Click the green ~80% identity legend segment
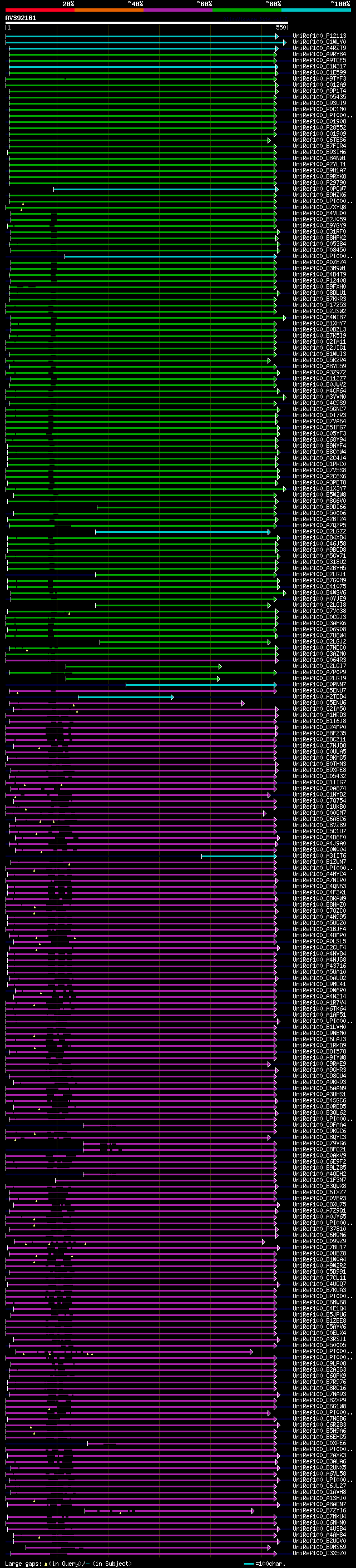 247,11
